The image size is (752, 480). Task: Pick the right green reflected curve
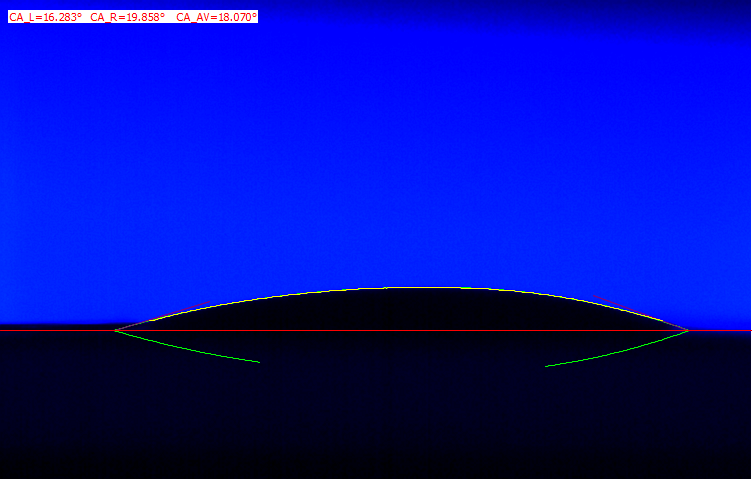click(x=620, y=352)
